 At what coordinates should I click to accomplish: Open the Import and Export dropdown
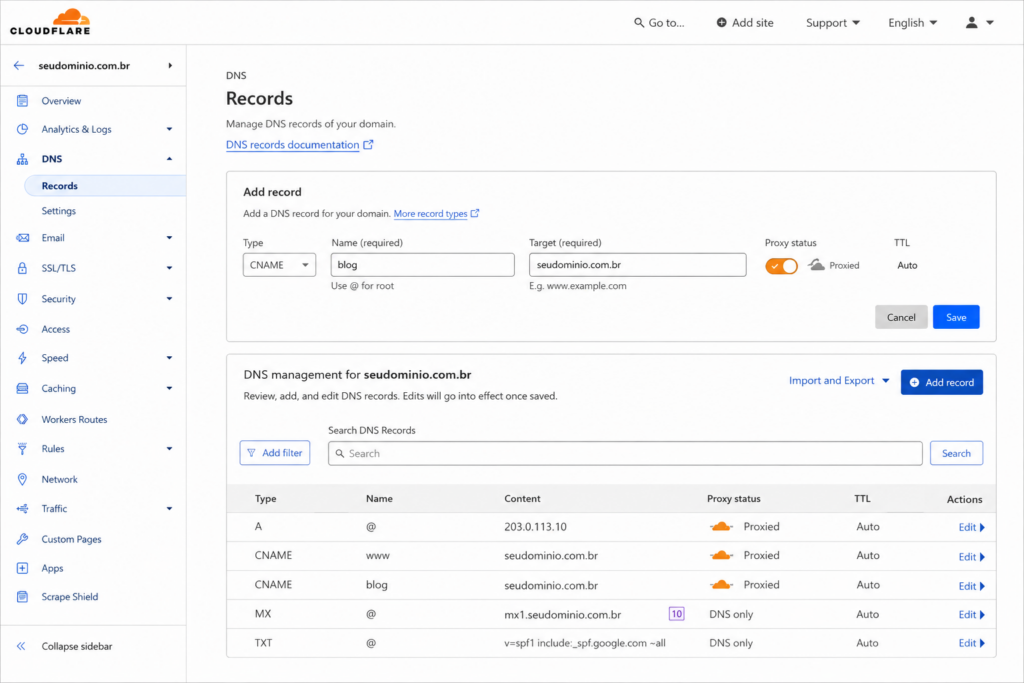click(839, 381)
